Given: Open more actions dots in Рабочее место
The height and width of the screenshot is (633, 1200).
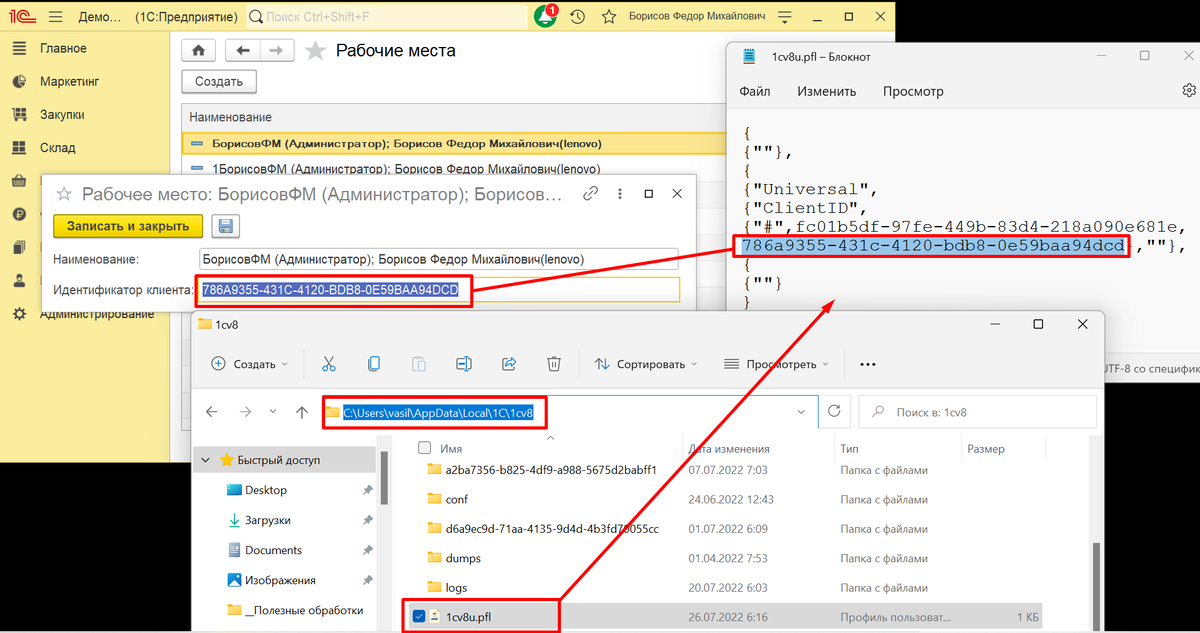Looking at the screenshot, I should point(621,193).
